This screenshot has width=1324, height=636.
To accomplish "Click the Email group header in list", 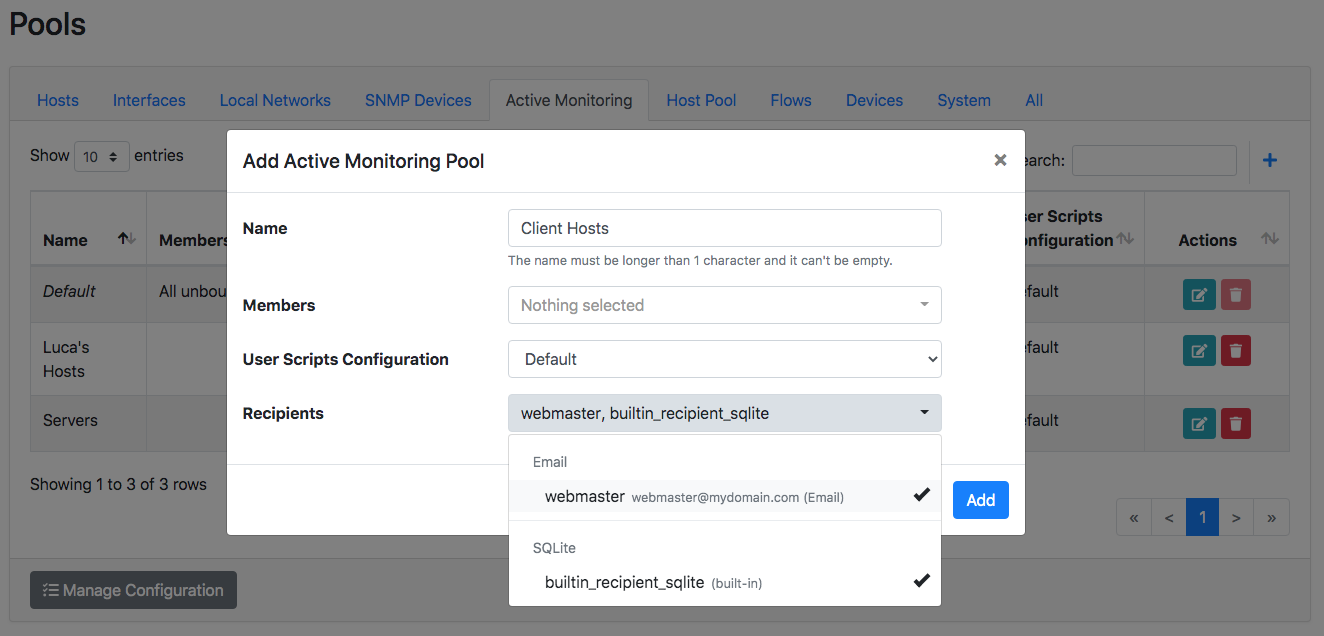I will click(x=550, y=462).
